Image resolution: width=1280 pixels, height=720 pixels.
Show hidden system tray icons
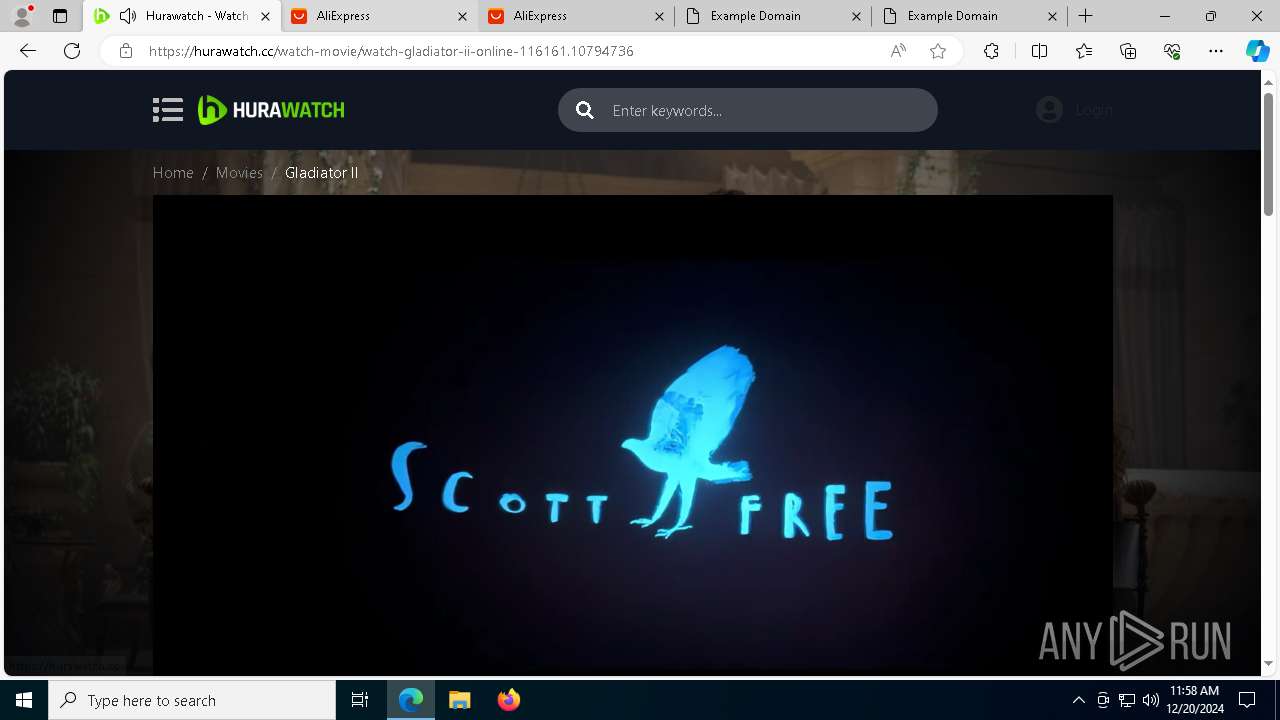click(x=1078, y=700)
